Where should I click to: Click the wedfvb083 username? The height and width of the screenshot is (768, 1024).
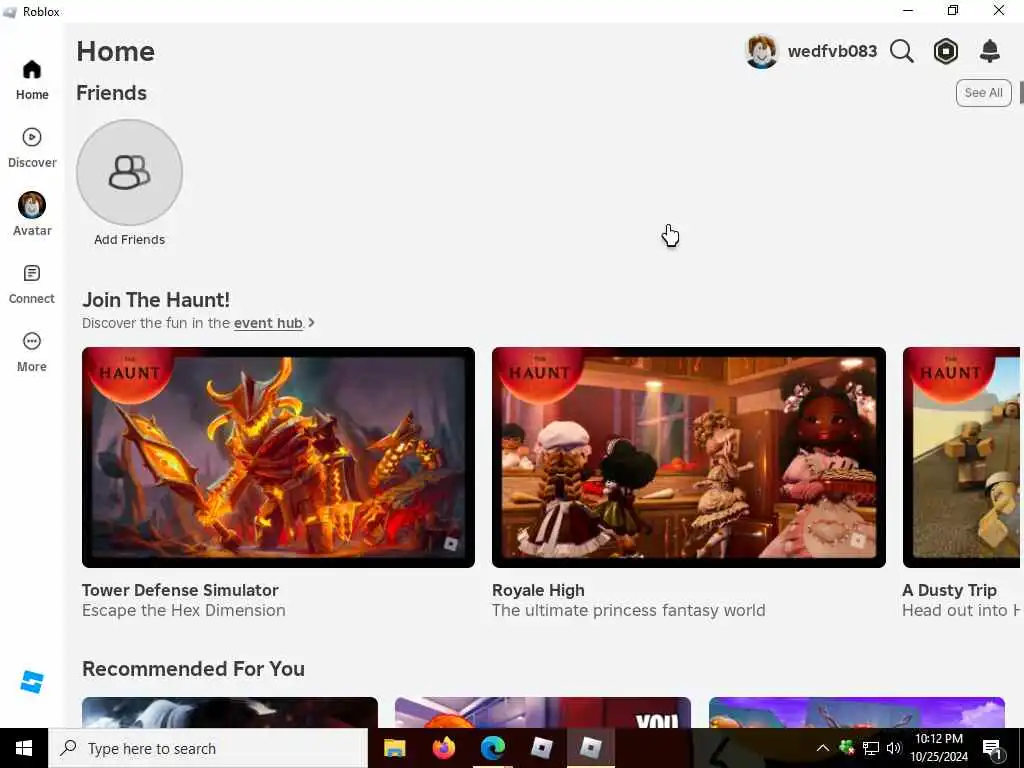(832, 52)
